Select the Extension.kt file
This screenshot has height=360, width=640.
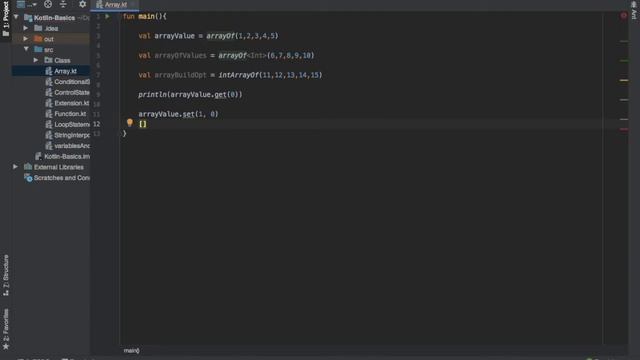pyautogui.click(x=71, y=103)
